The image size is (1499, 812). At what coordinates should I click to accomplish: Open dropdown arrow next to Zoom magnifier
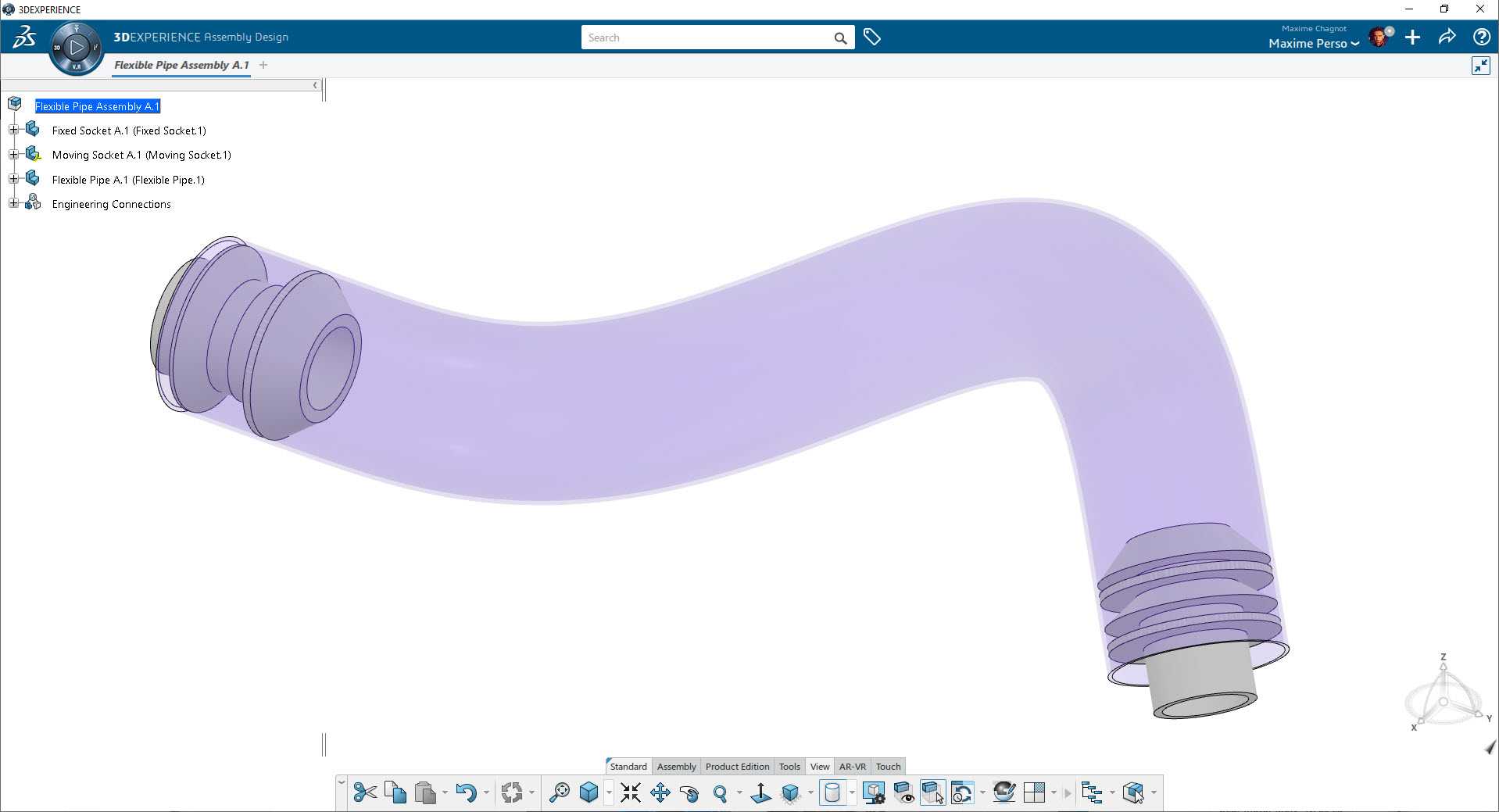click(x=739, y=792)
